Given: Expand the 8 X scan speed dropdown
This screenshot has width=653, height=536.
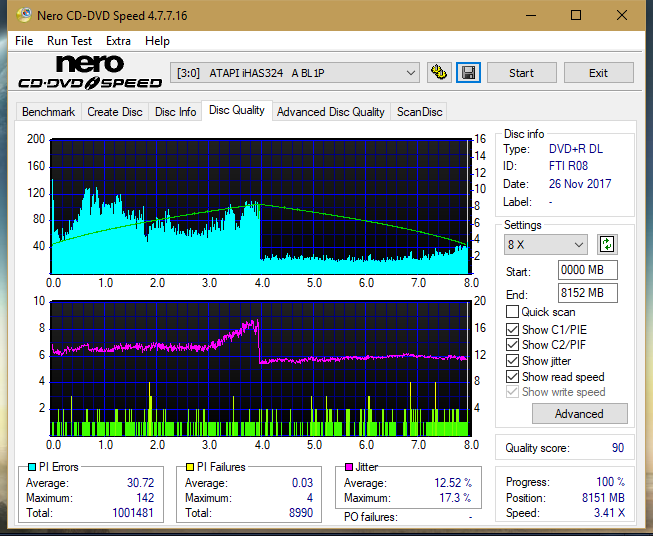Looking at the screenshot, I should [546, 244].
